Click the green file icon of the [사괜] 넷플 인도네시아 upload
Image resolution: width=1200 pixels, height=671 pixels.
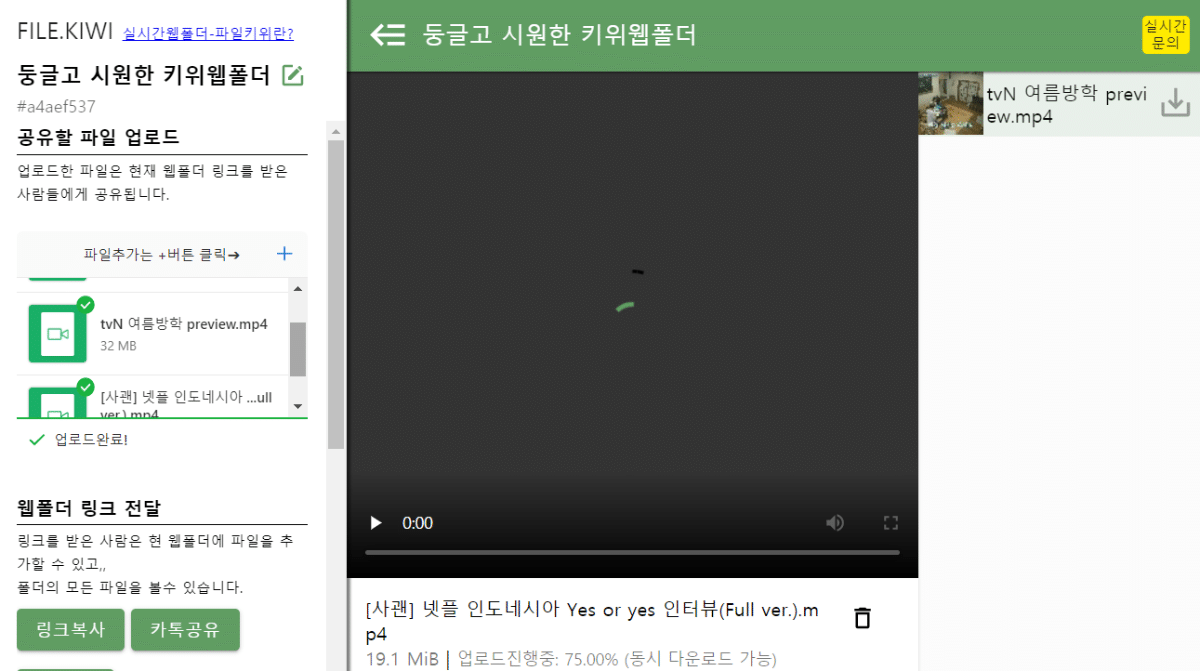click(x=58, y=402)
